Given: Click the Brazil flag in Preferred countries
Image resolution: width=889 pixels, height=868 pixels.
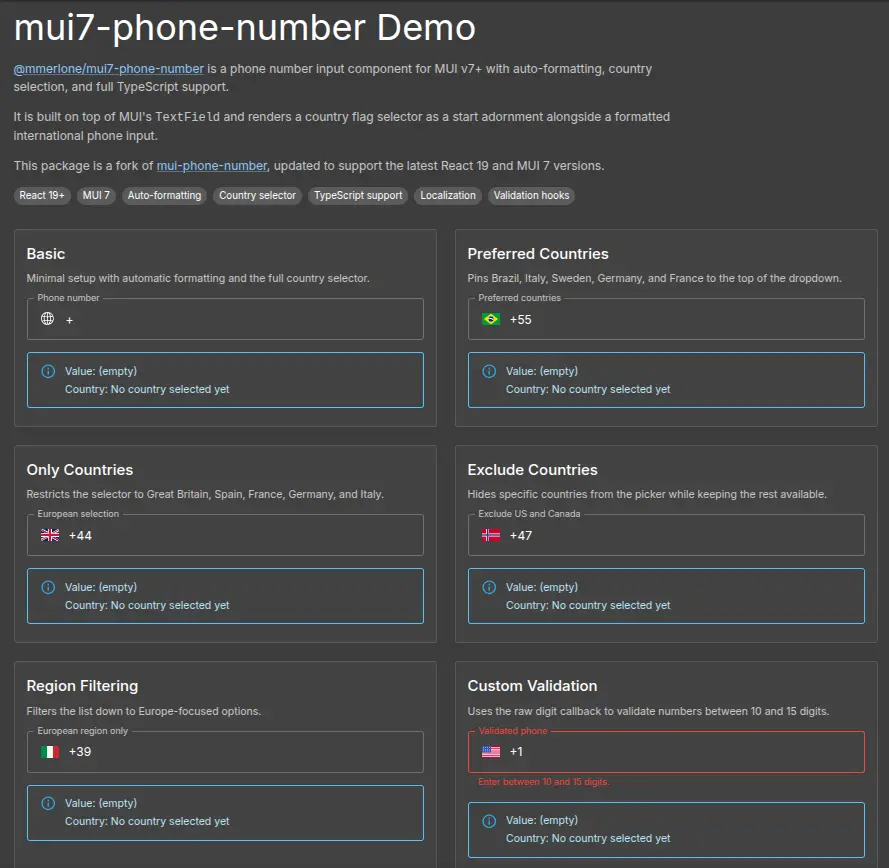Looking at the screenshot, I should [x=490, y=319].
